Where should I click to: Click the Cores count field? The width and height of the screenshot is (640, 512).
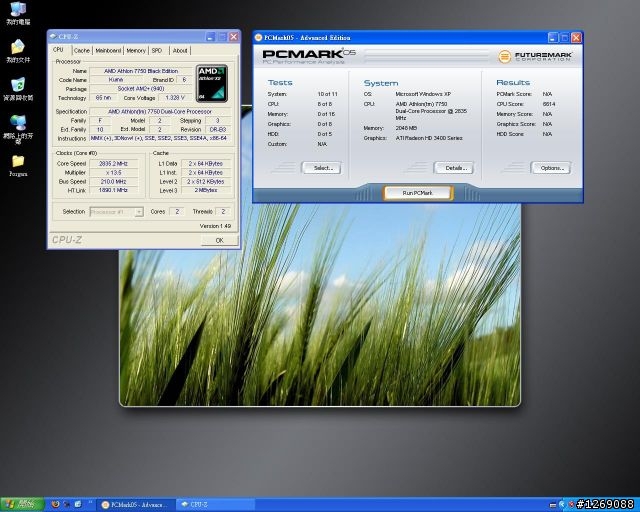click(177, 211)
